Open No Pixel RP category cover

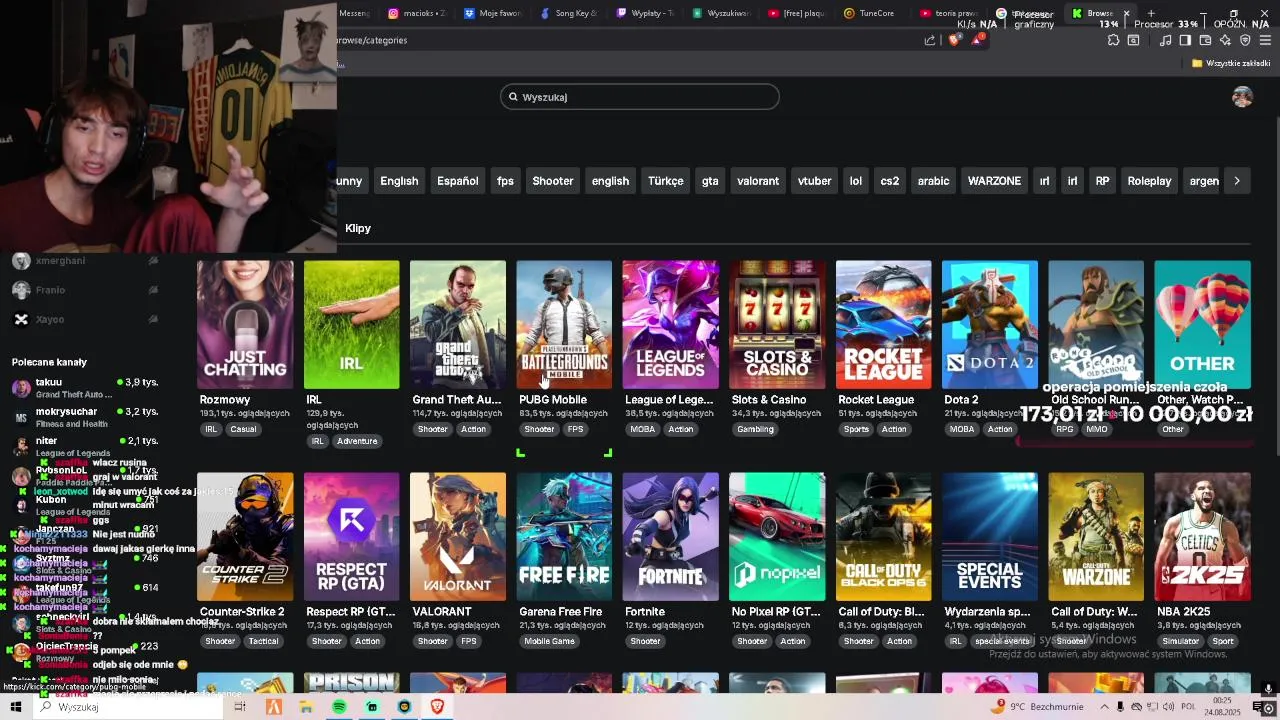(x=777, y=537)
